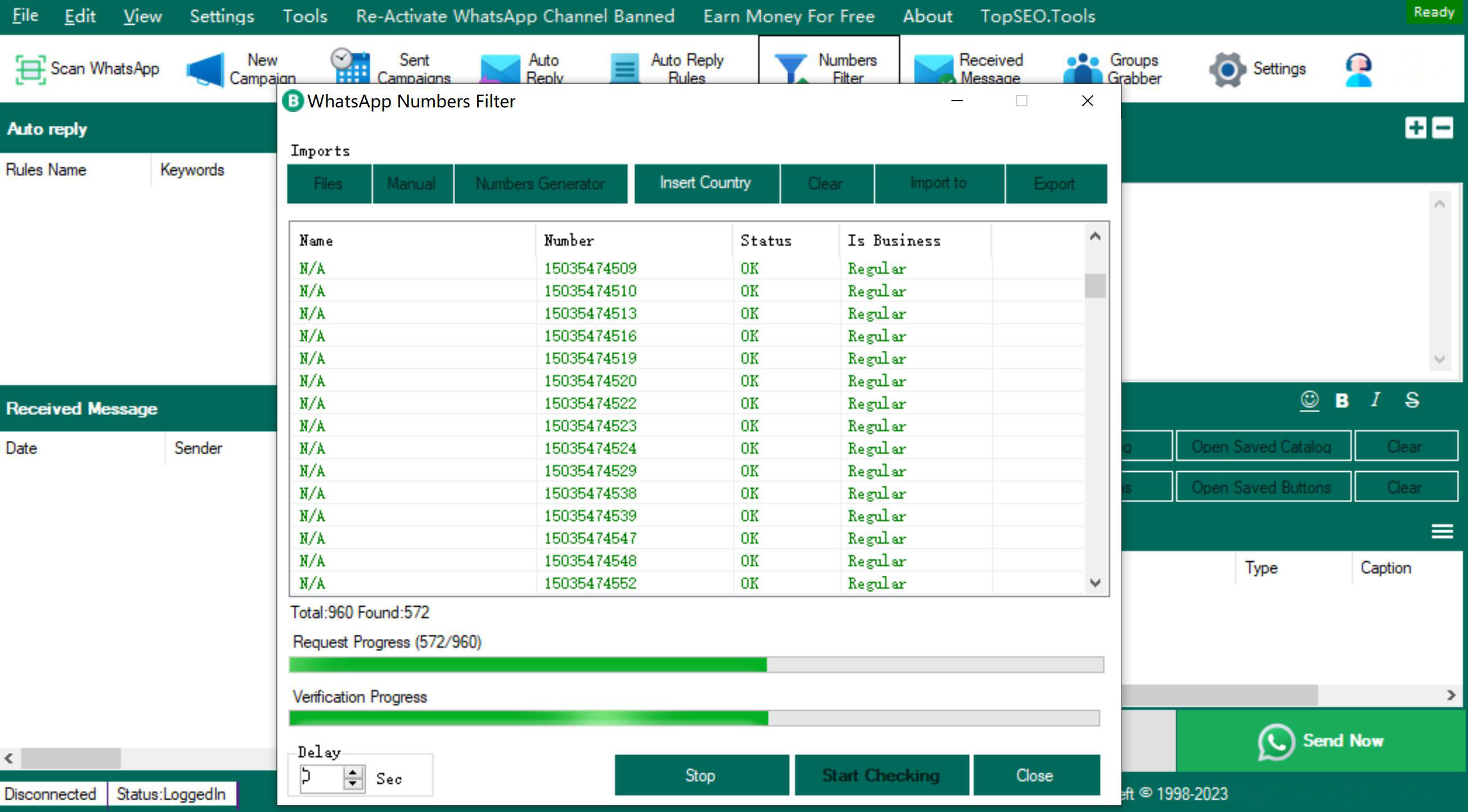Click left scroll arrow in Received Message panel
This screenshot has height=812, width=1468.
pyautogui.click(x=9, y=759)
